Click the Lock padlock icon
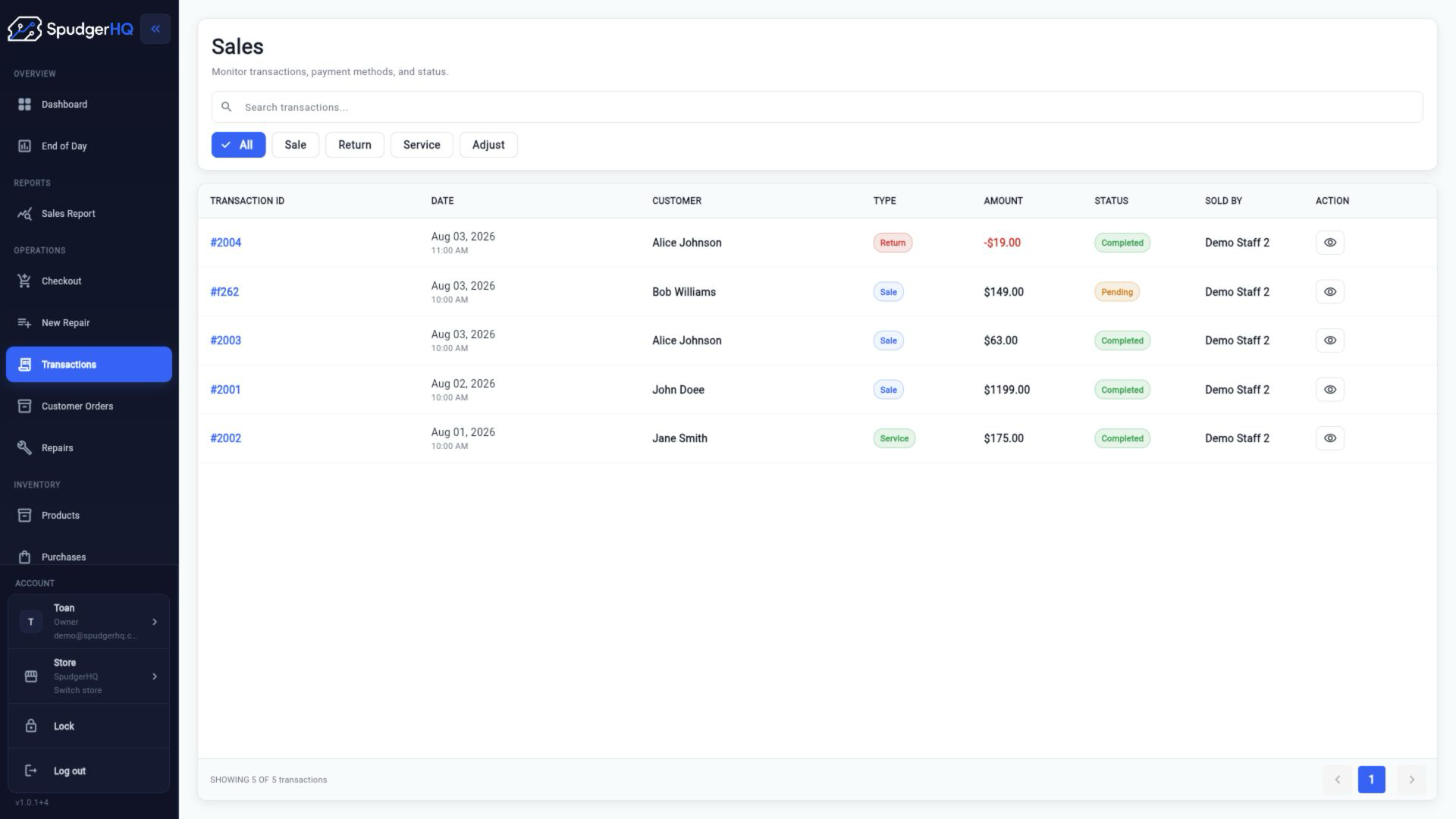The image size is (1456, 819). click(x=31, y=726)
